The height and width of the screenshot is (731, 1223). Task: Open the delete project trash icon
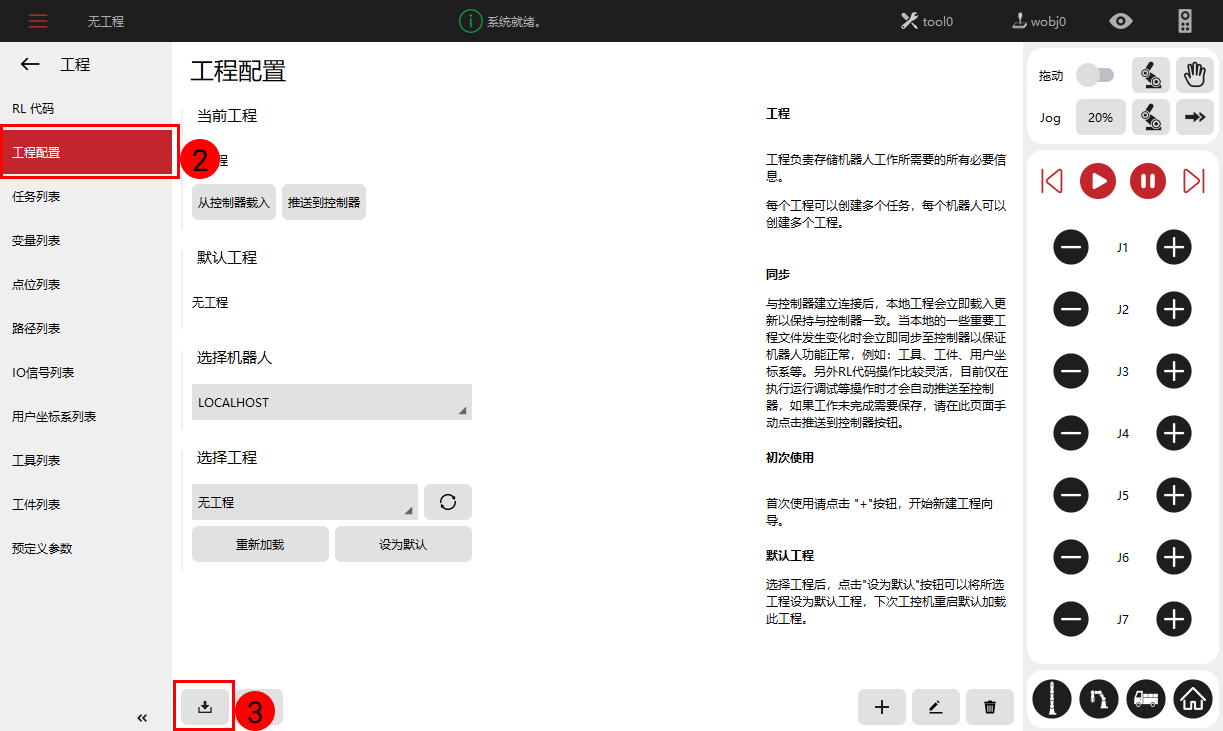989,707
